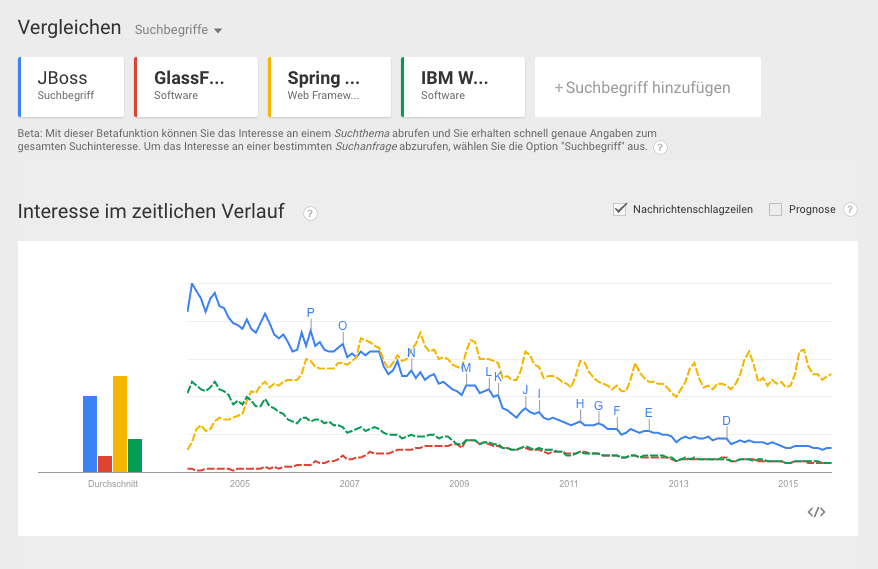878x569 pixels.
Task: Click news headline marker D
Action: [726, 421]
